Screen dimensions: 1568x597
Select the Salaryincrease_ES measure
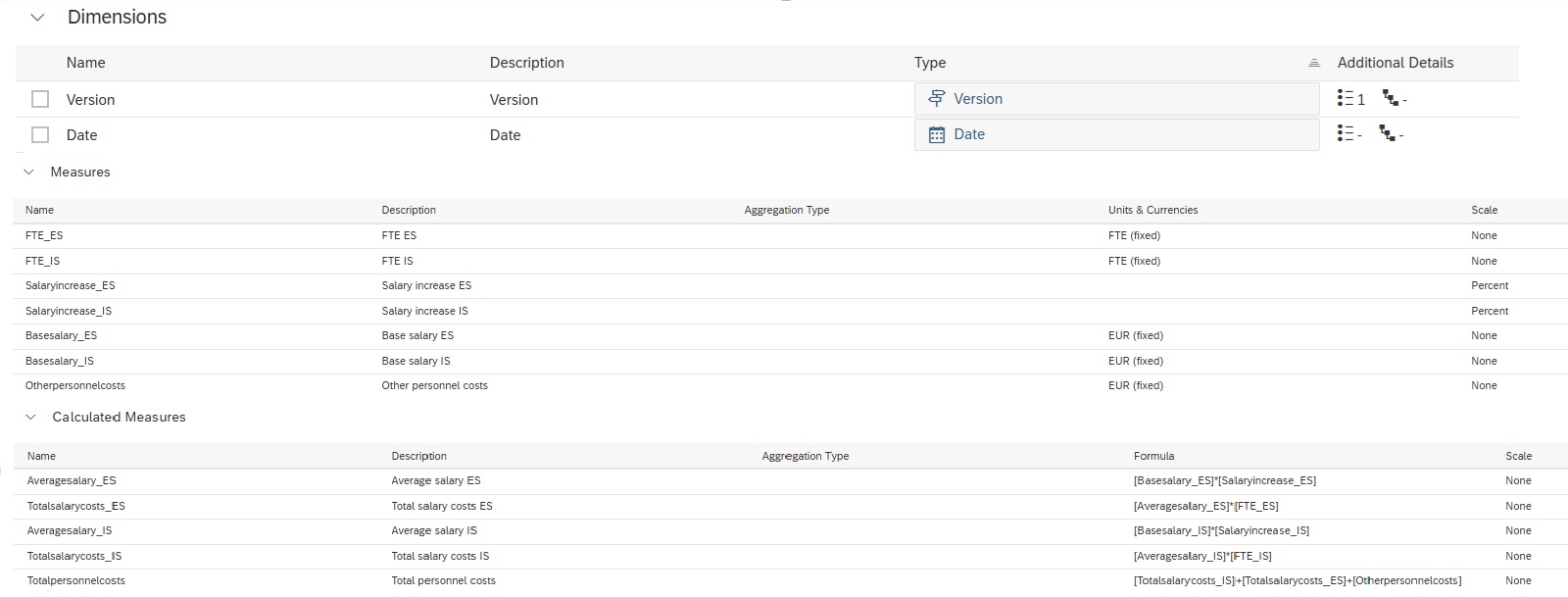point(70,285)
